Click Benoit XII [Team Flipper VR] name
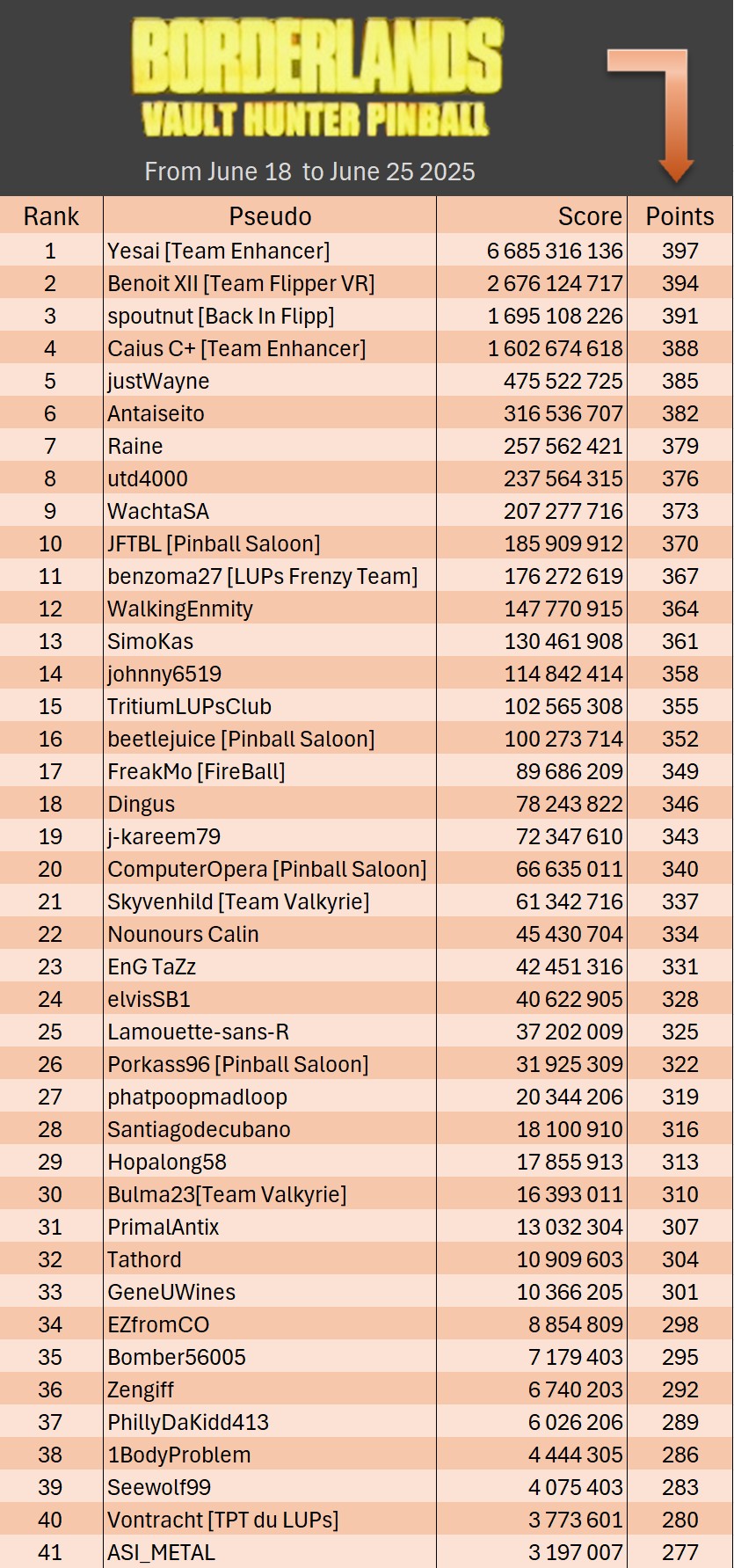The image size is (734, 1568). pos(241,283)
